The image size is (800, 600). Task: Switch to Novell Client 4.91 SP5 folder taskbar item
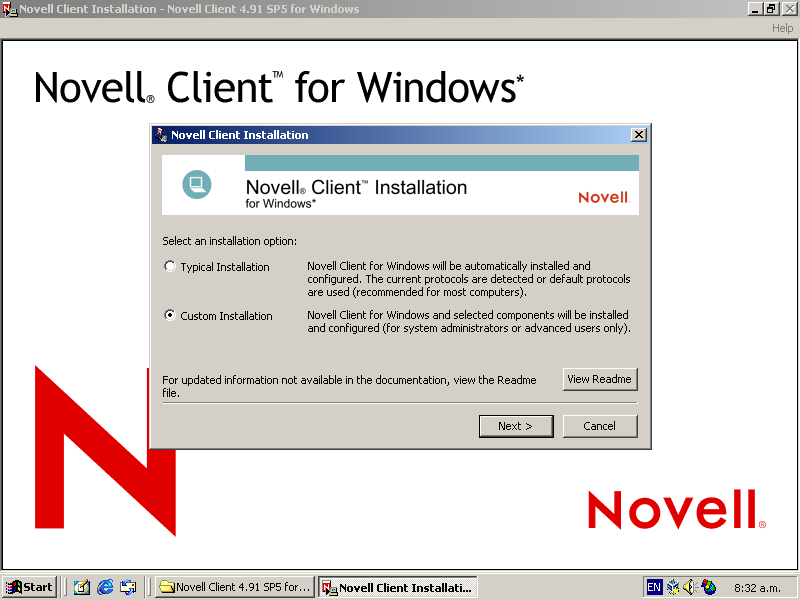[x=235, y=587]
